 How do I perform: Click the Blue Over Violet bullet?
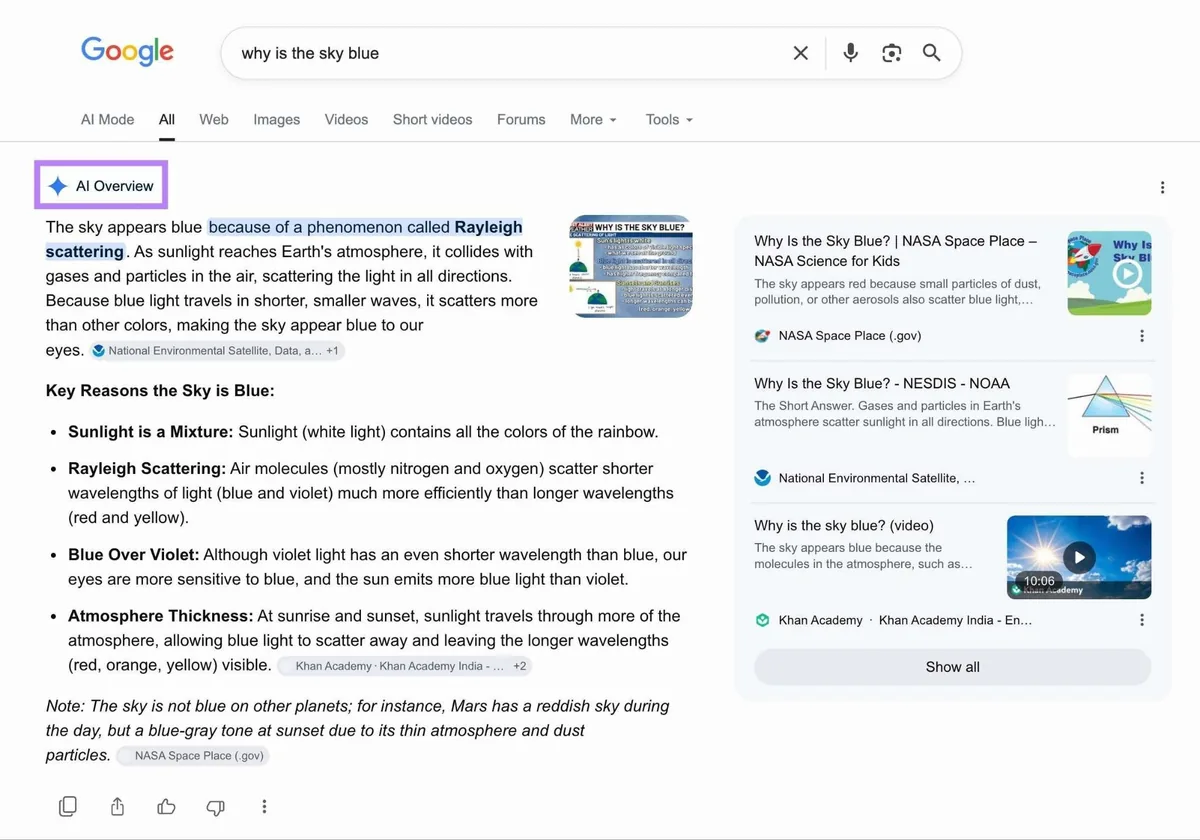click(x=378, y=567)
